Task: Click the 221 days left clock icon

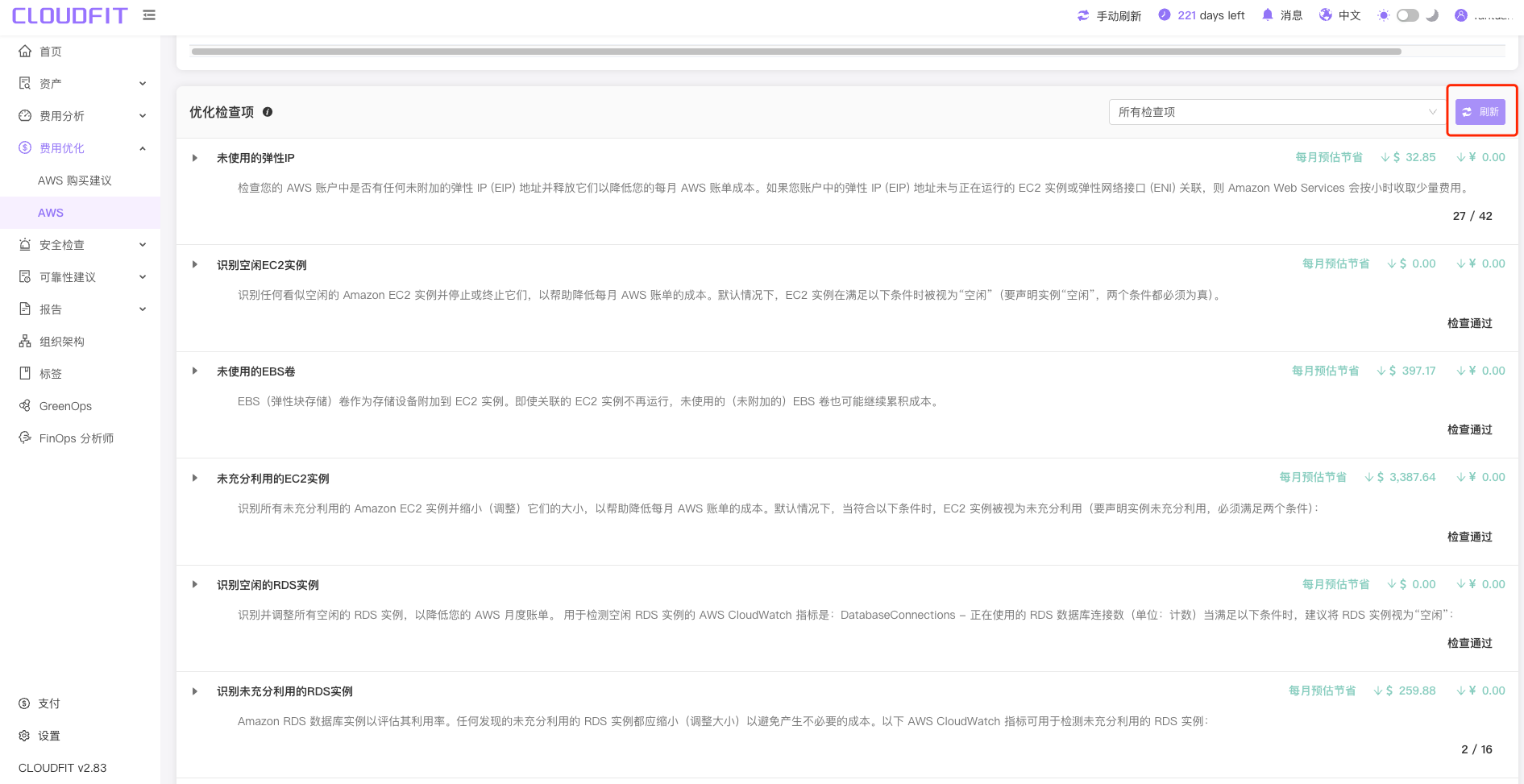Action: pos(1164,15)
